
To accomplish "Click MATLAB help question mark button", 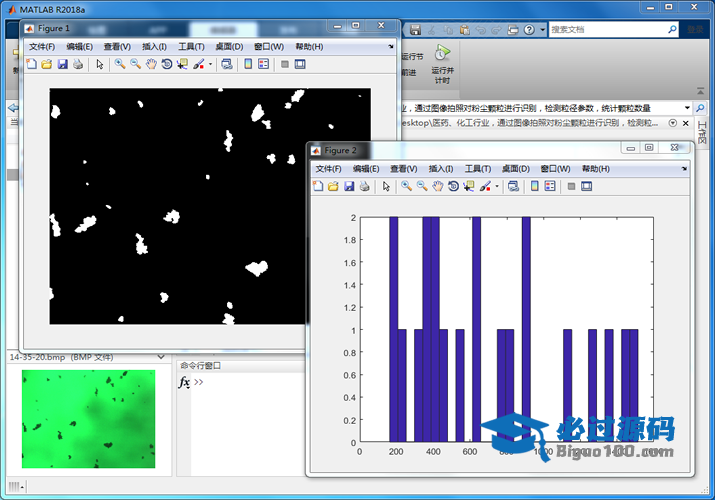I will (x=530, y=30).
